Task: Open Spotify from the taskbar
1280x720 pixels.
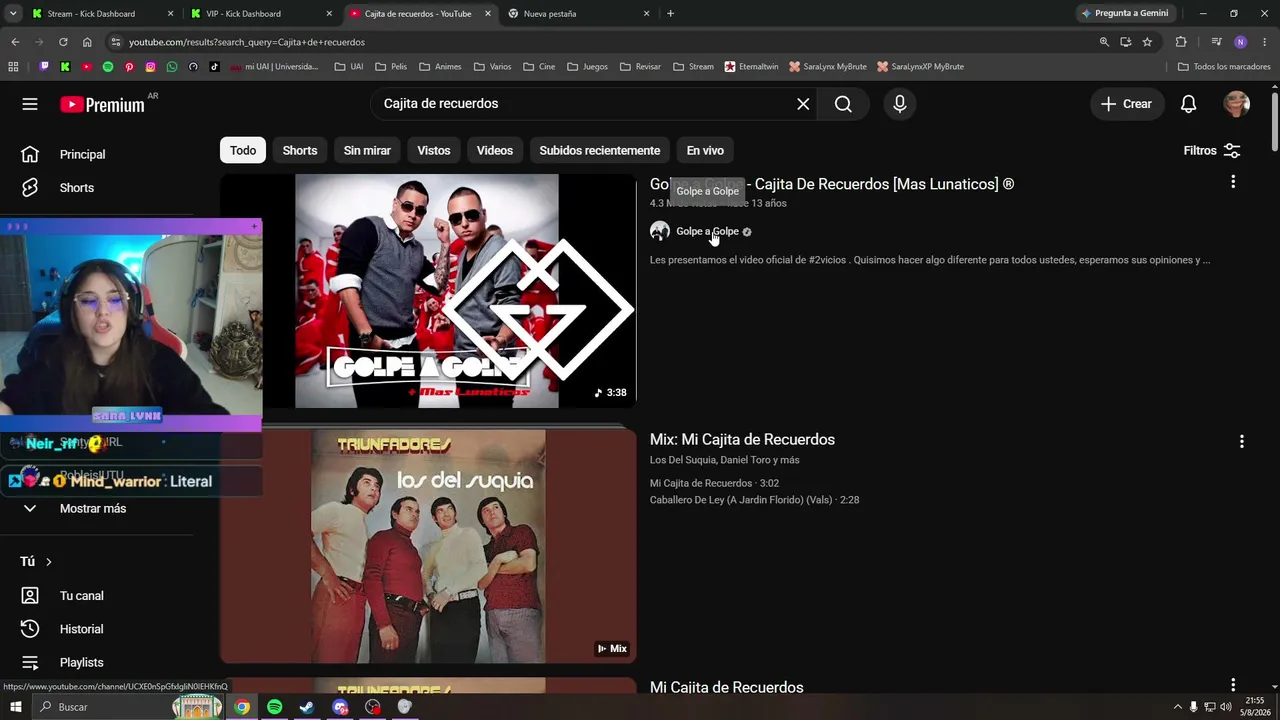Action: (x=275, y=707)
